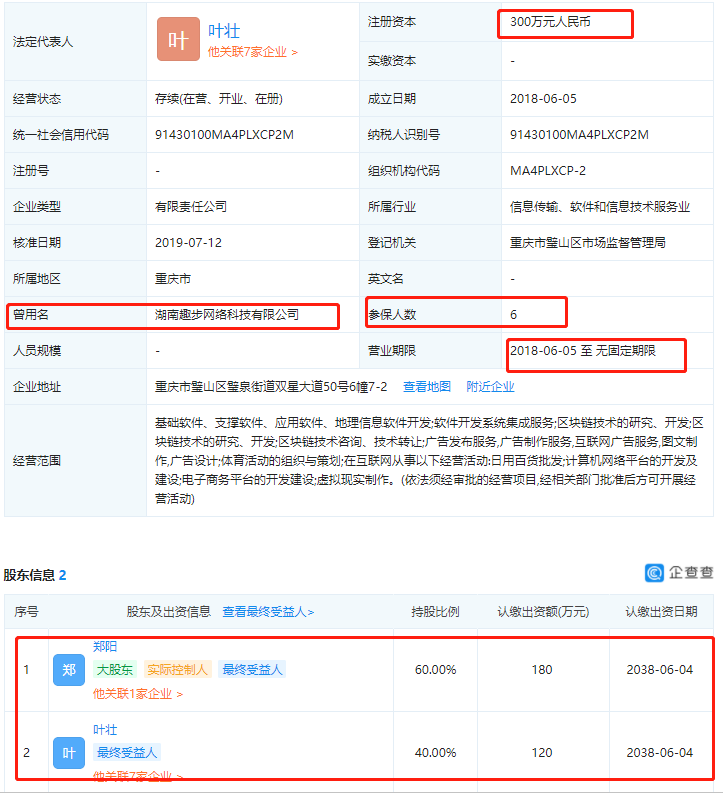This screenshot has height=798, width=723.
Task: Click the blue 郑 shareholder avatar
Action: tap(69, 670)
